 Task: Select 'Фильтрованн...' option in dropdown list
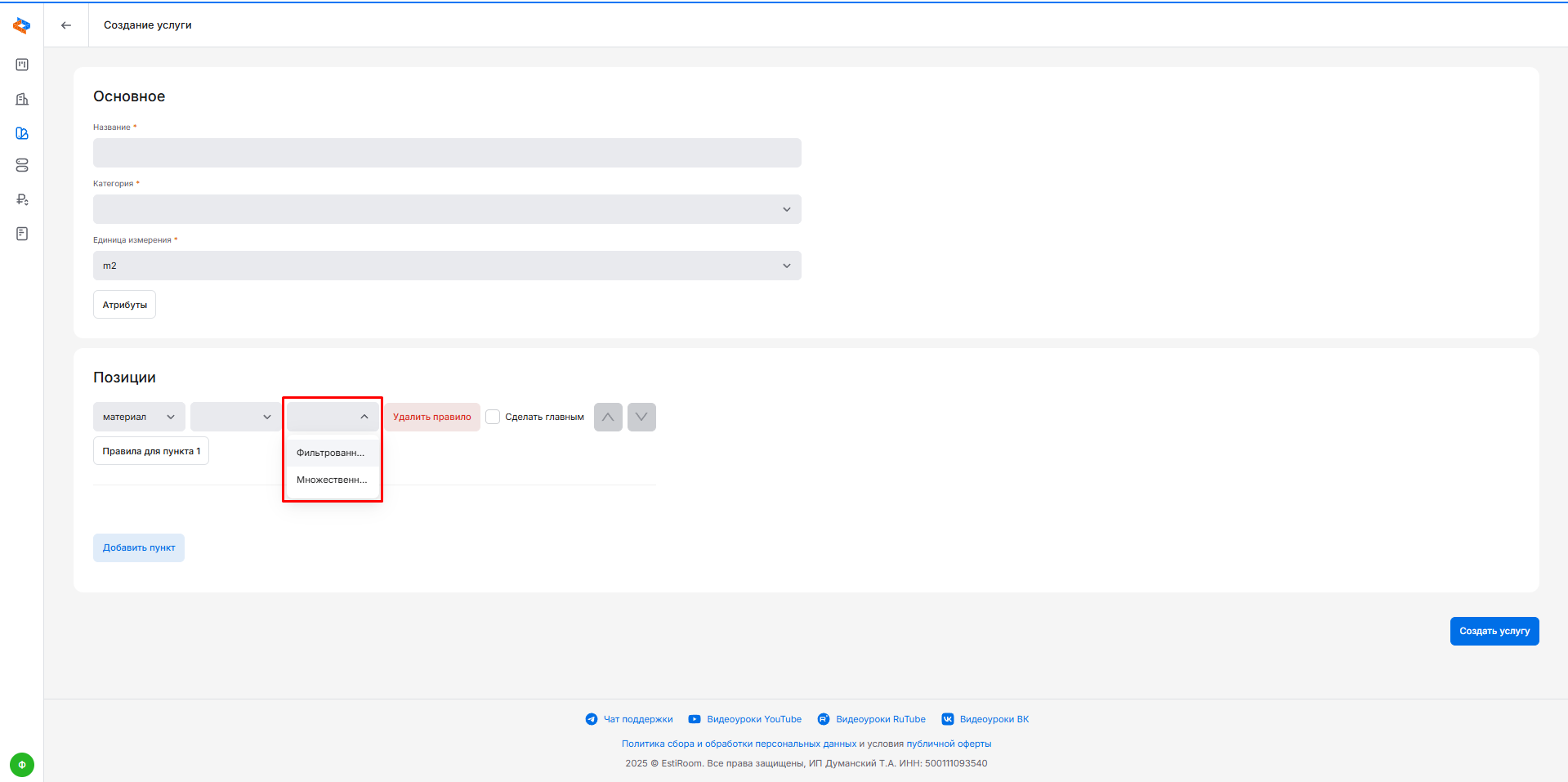331,453
